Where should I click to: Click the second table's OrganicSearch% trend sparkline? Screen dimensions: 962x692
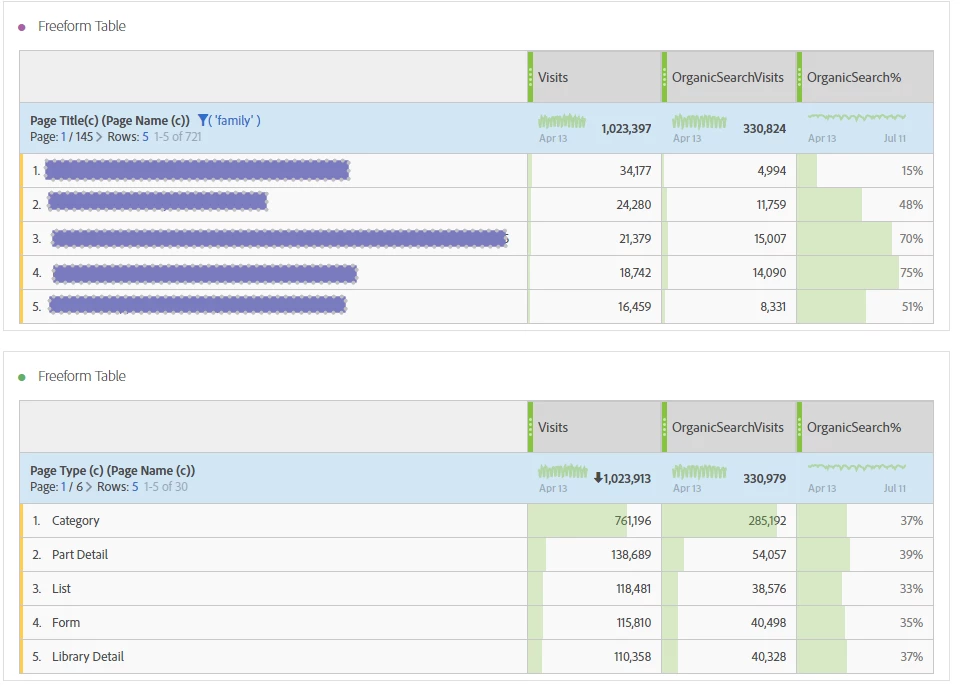[x=856, y=467]
